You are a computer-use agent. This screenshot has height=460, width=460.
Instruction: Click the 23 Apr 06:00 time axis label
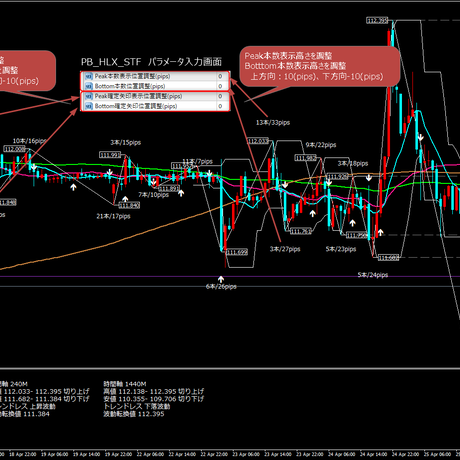tap(246, 454)
